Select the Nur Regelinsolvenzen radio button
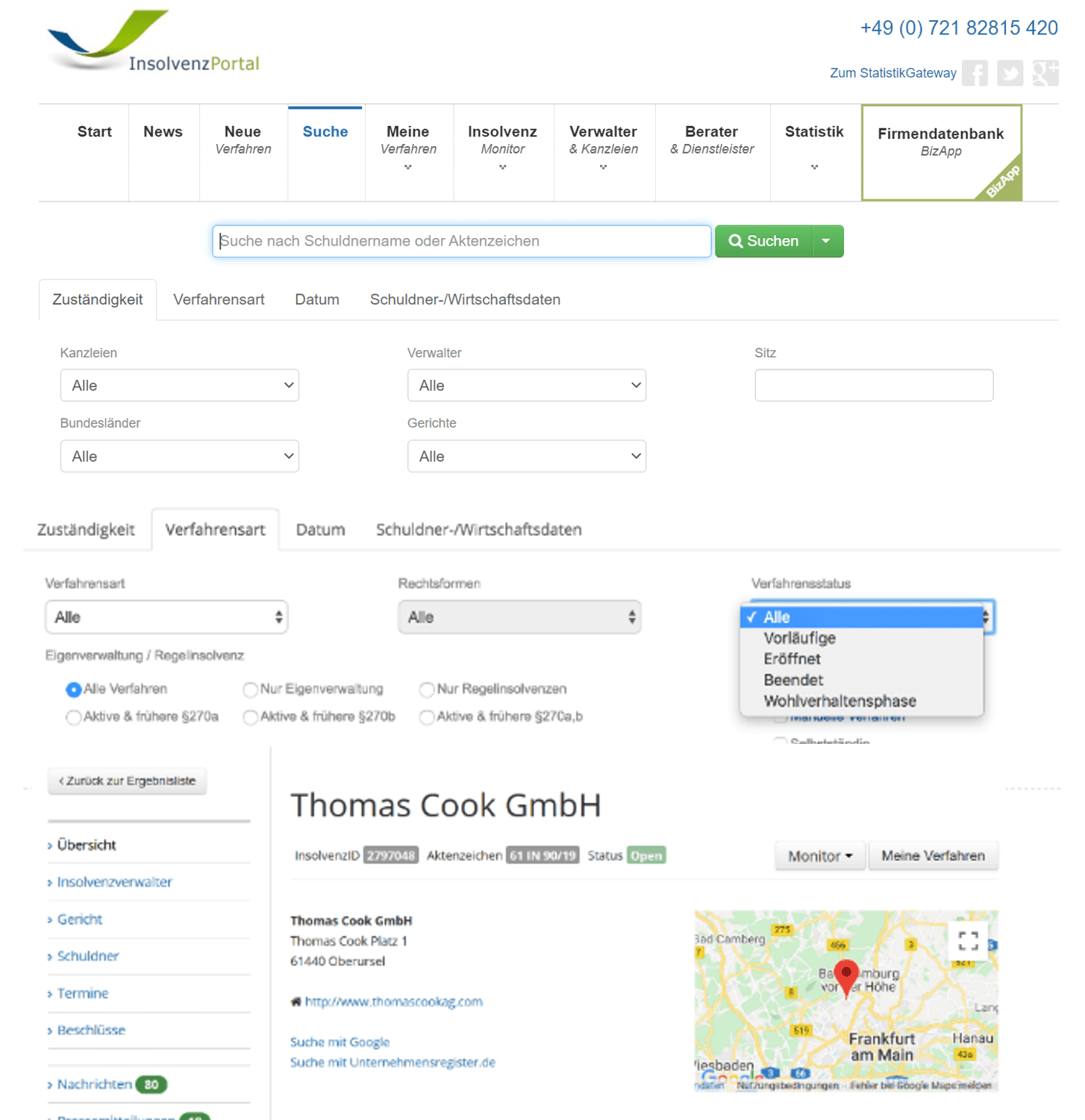The height and width of the screenshot is (1120, 1085). (427, 689)
